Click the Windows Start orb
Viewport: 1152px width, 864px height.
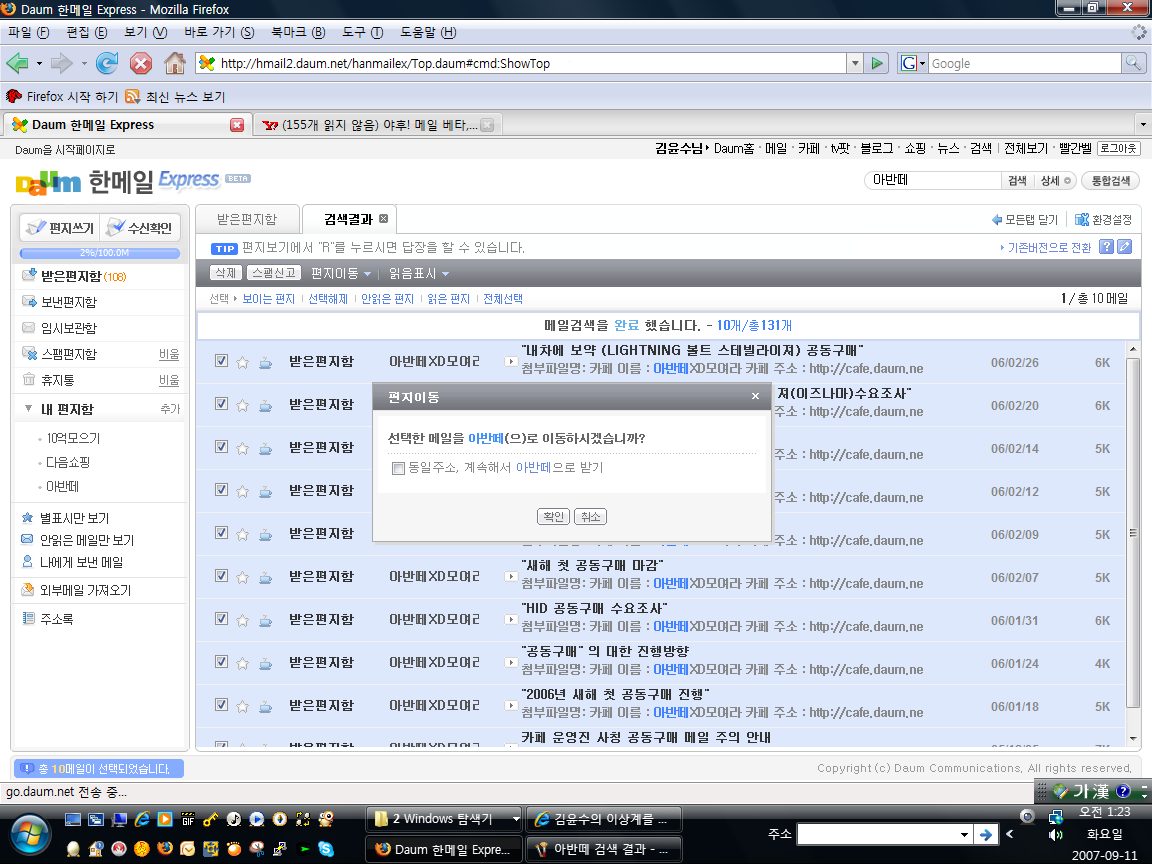[x=30, y=835]
